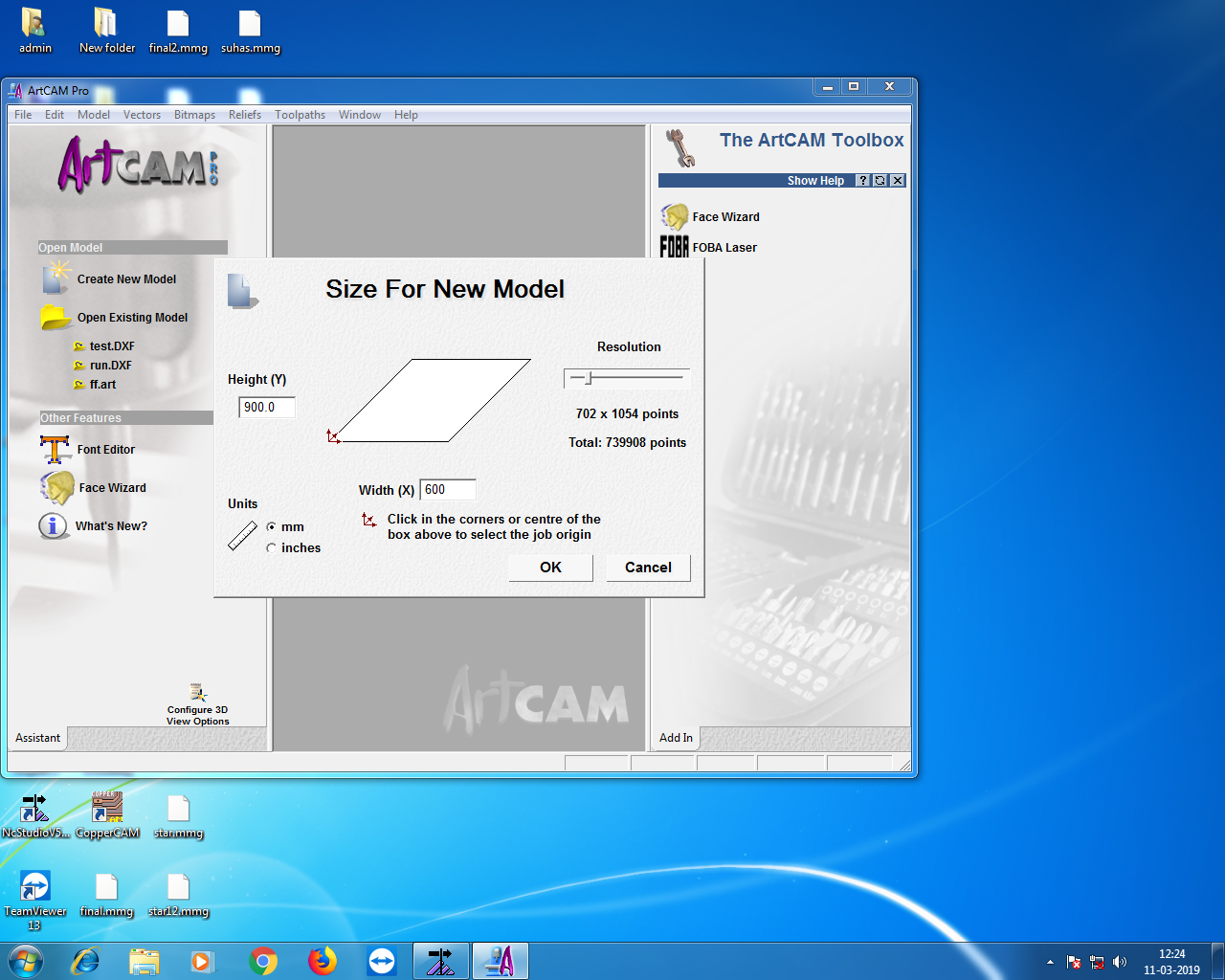Launch Internet Explorer from the taskbar
This screenshot has width=1225, height=980.
tap(86, 961)
